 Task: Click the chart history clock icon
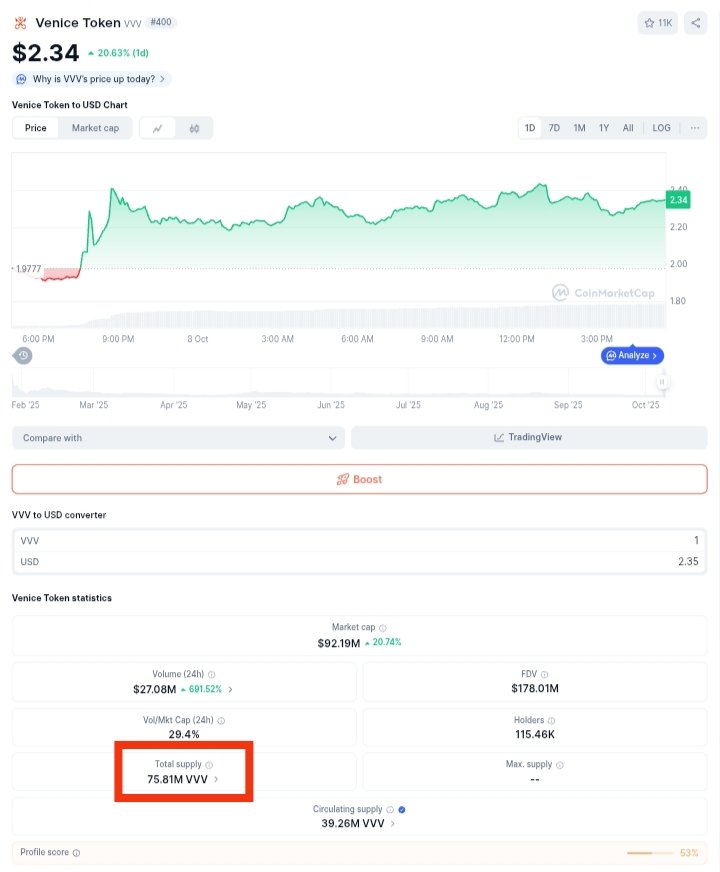[x=23, y=355]
